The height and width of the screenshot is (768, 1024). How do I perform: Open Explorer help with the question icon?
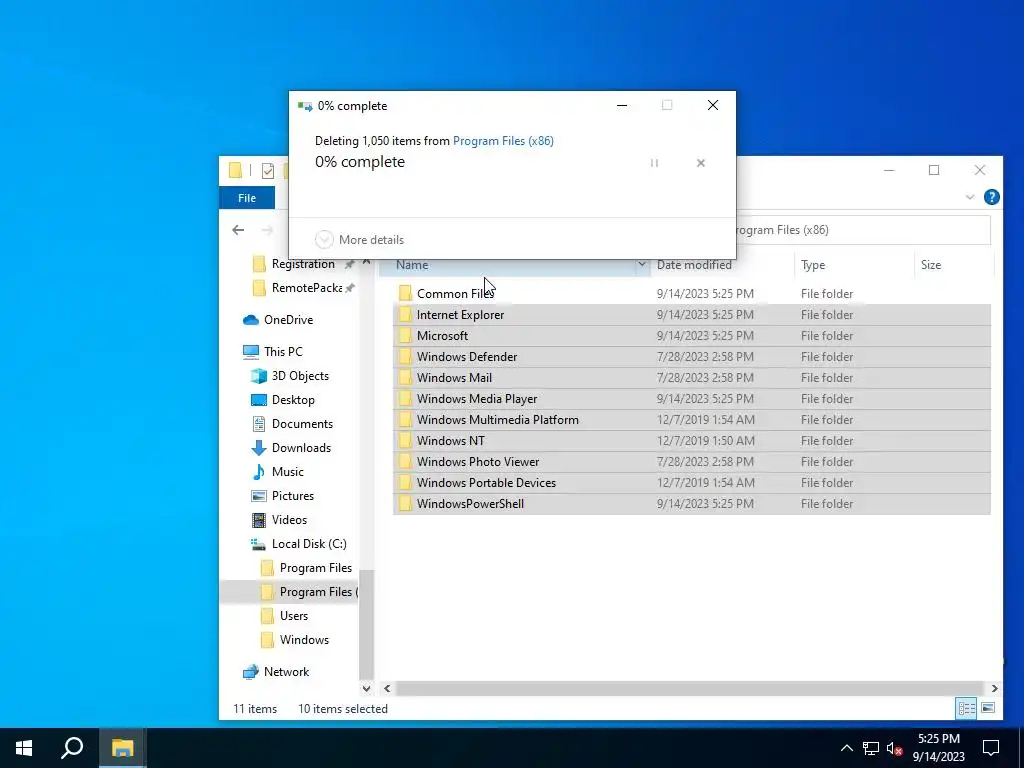pos(991,197)
